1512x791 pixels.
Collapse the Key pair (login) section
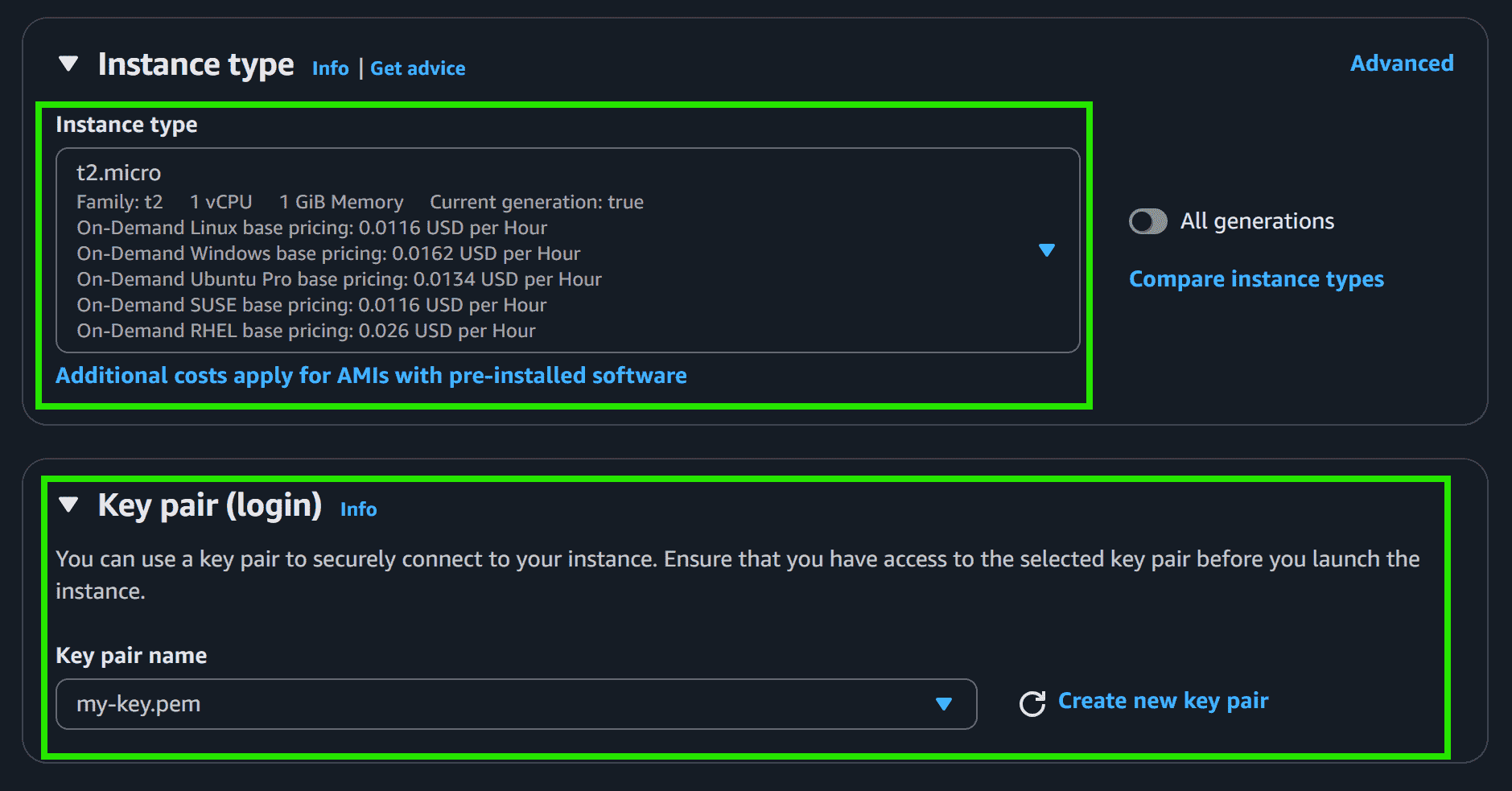point(68,505)
